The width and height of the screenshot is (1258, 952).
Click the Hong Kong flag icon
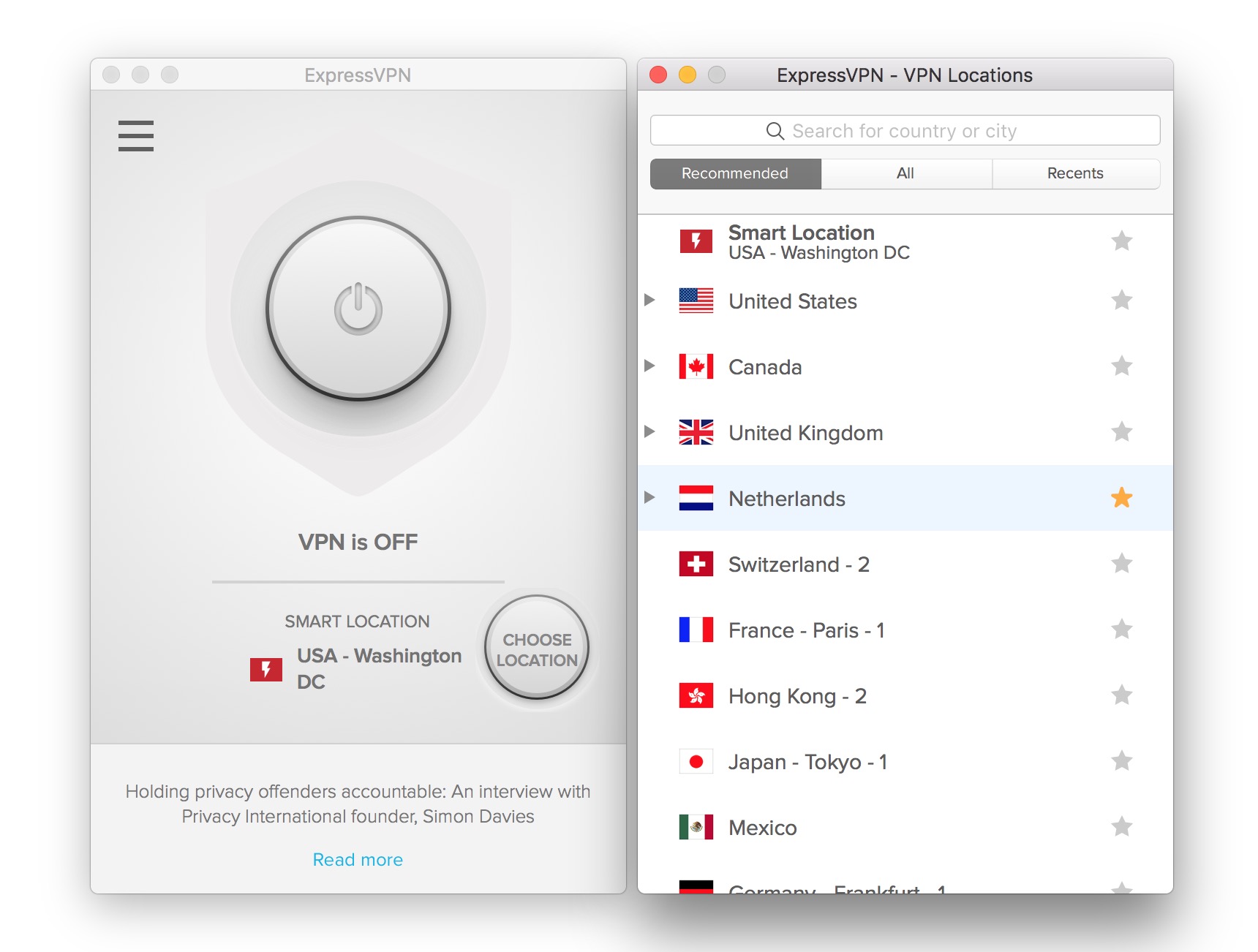coord(696,695)
